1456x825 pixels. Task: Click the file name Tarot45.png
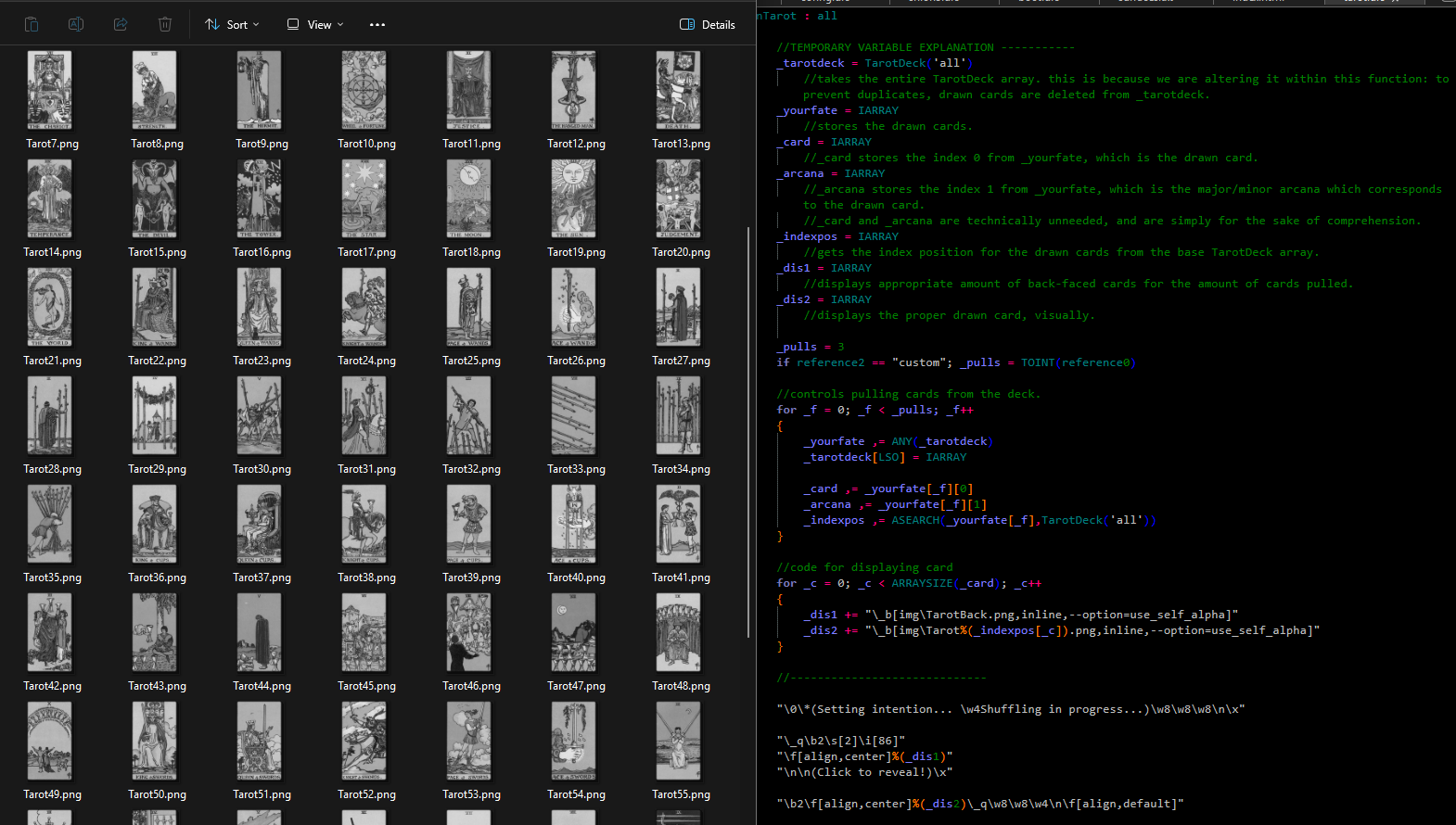pos(367,686)
